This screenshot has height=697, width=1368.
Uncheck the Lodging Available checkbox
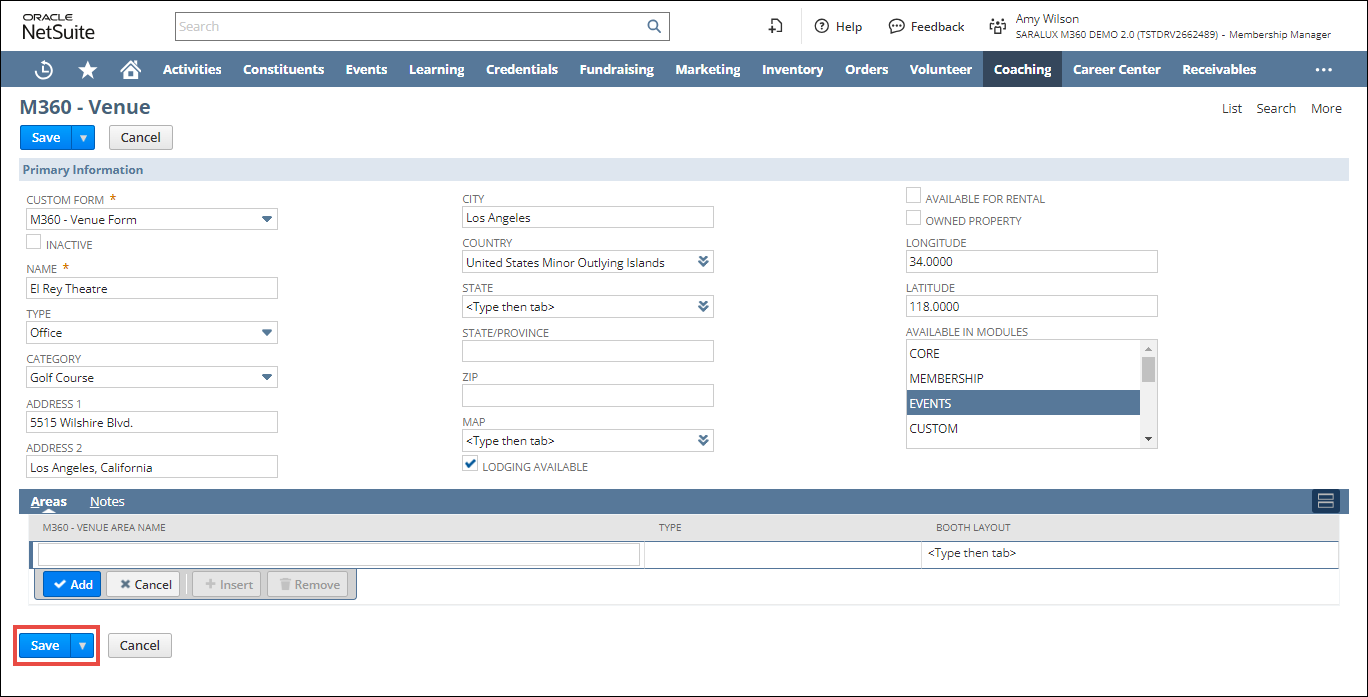click(x=470, y=465)
